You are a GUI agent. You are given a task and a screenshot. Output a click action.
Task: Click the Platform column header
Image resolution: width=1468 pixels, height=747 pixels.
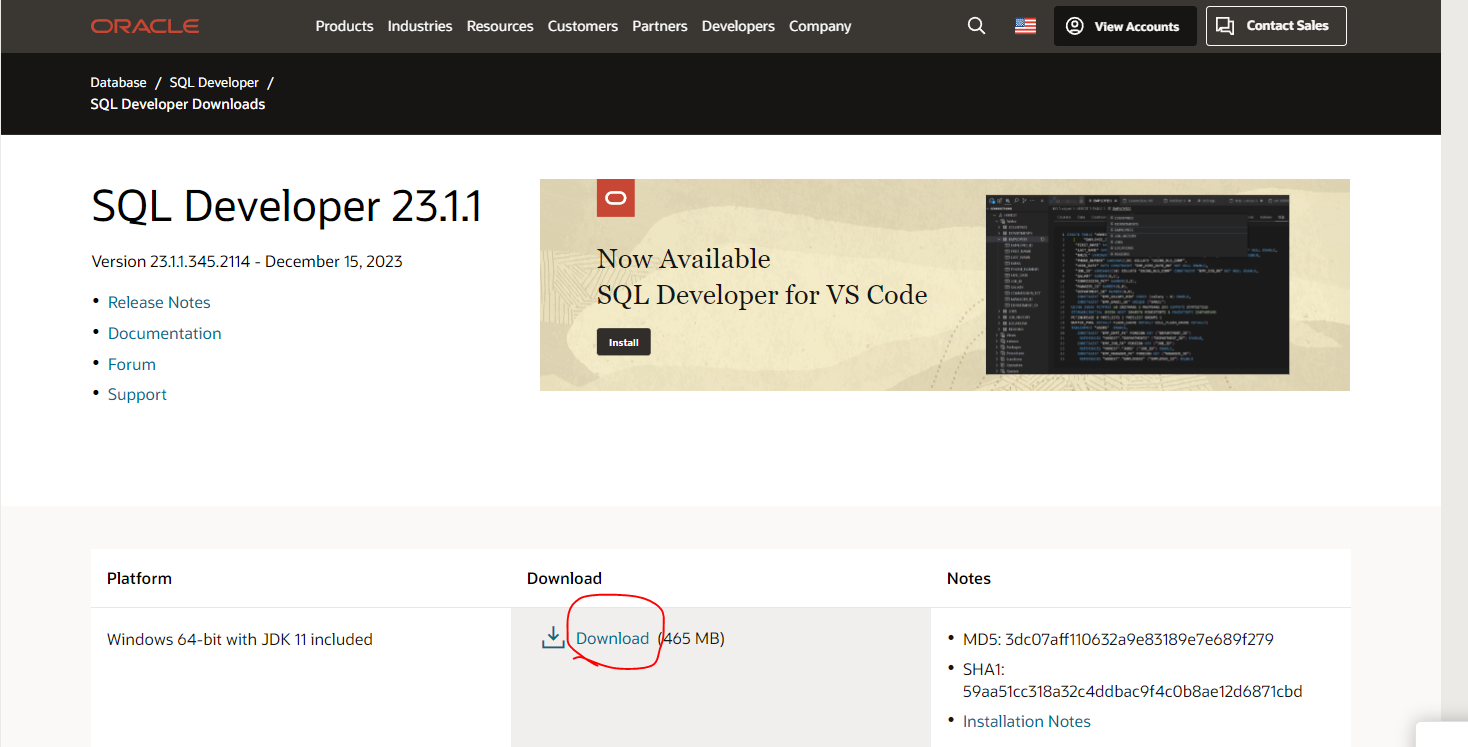point(139,578)
